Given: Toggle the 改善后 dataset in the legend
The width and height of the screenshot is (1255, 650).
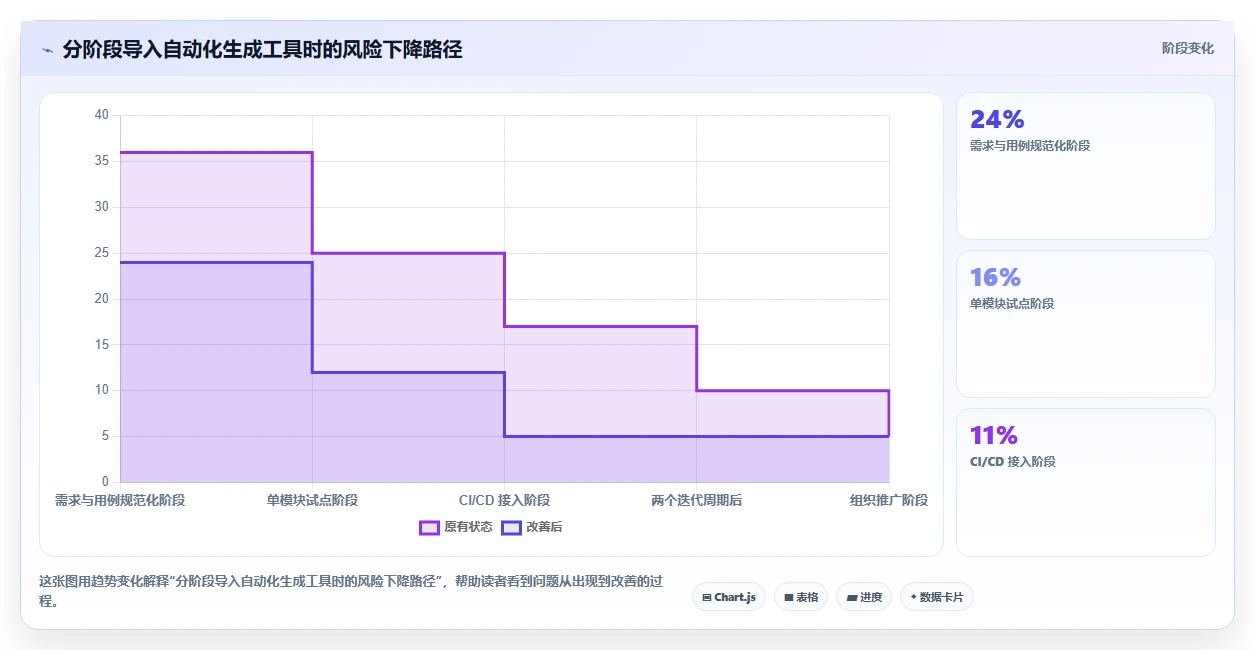Looking at the screenshot, I should click(532, 527).
